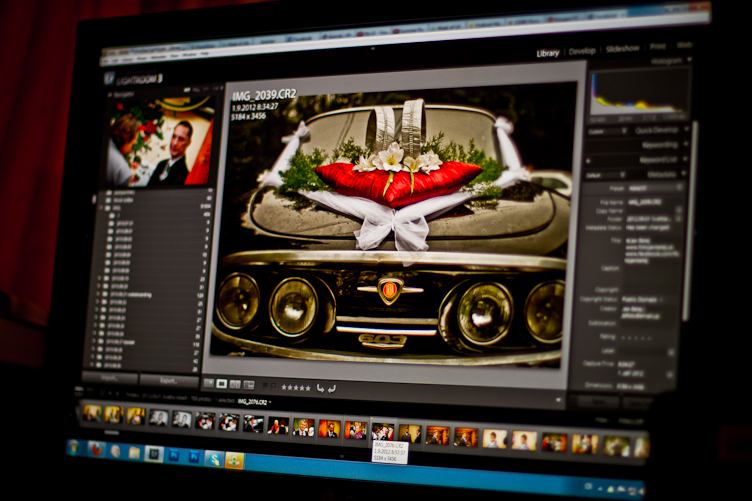Set rating stars in the Metadata panel
Screen dimensions: 752x501
pyautogui.click(x=637, y=337)
